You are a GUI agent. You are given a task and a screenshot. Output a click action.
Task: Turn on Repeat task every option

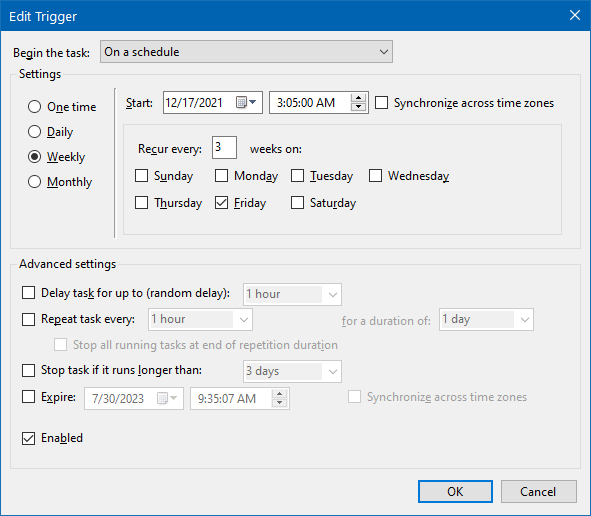coord(28,319)
